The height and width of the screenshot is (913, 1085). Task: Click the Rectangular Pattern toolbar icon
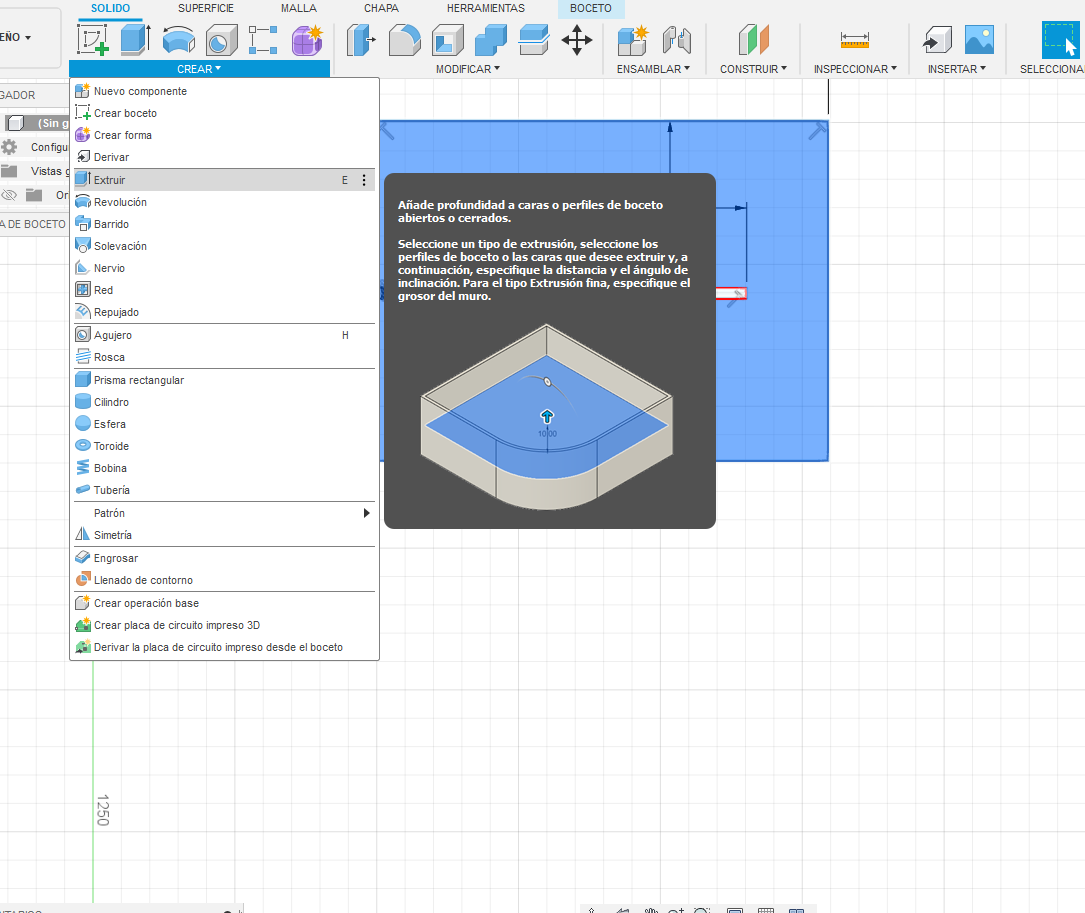tap(263, 40)
